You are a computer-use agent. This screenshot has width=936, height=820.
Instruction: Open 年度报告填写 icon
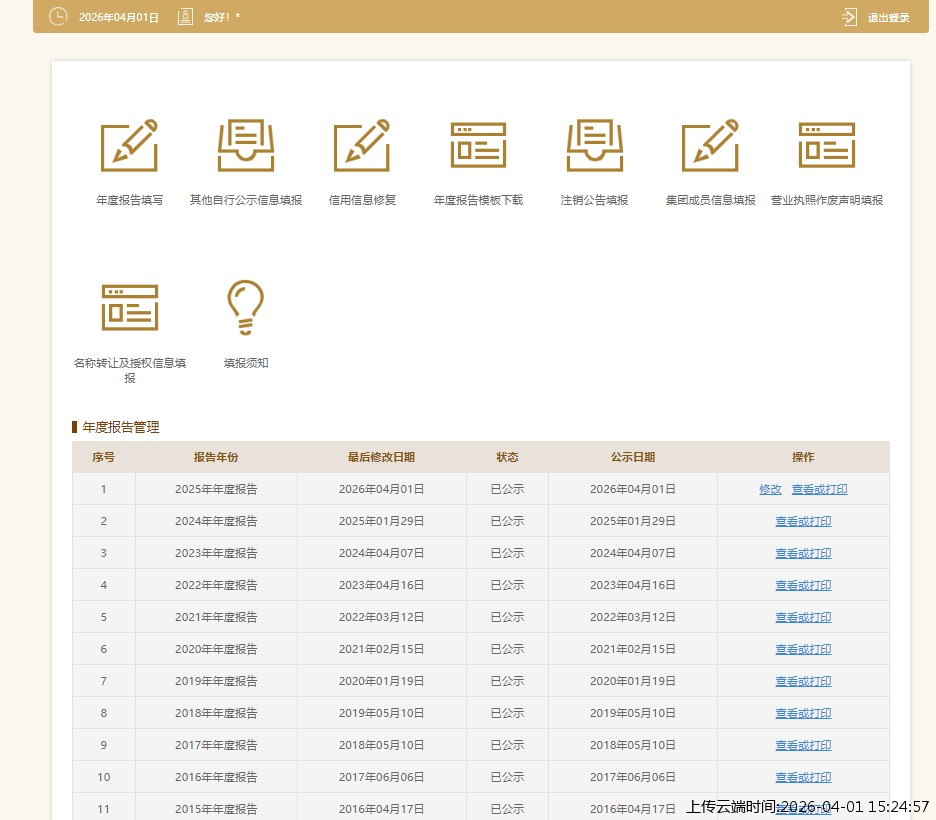click(129, 146)
